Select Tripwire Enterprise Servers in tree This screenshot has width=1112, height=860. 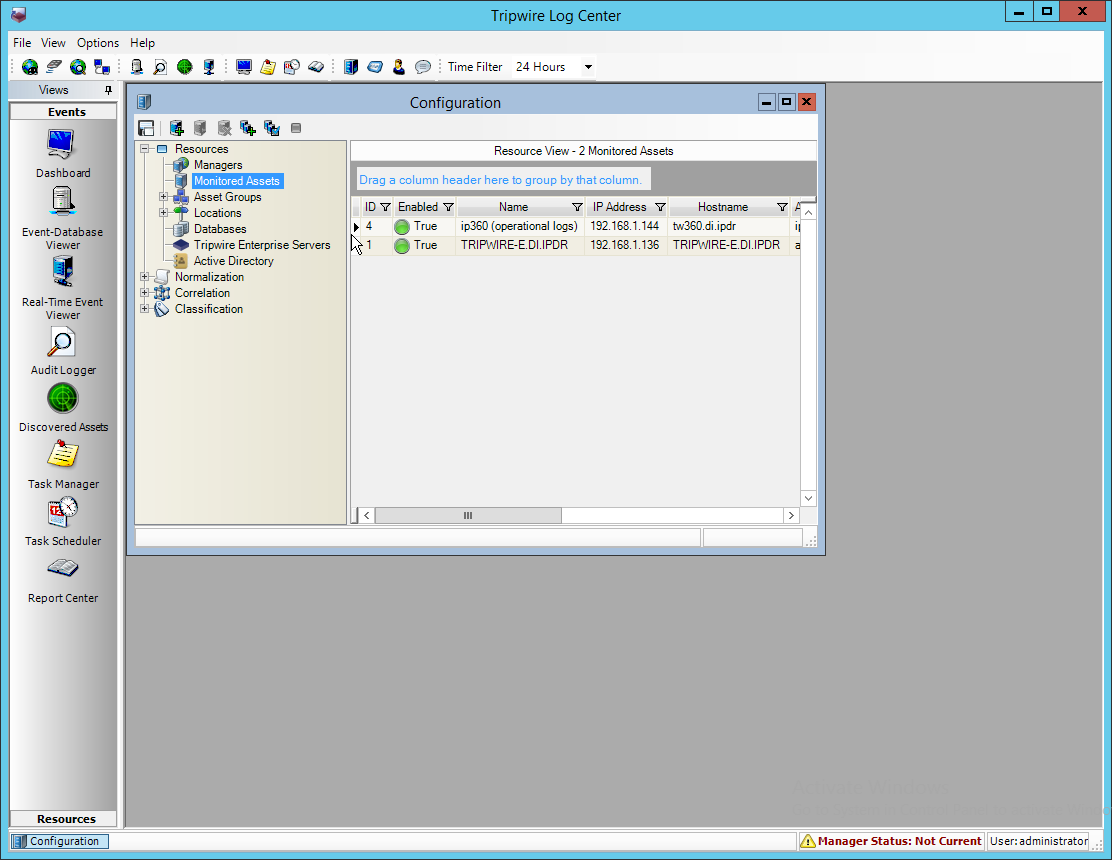(x=262, y=245)
